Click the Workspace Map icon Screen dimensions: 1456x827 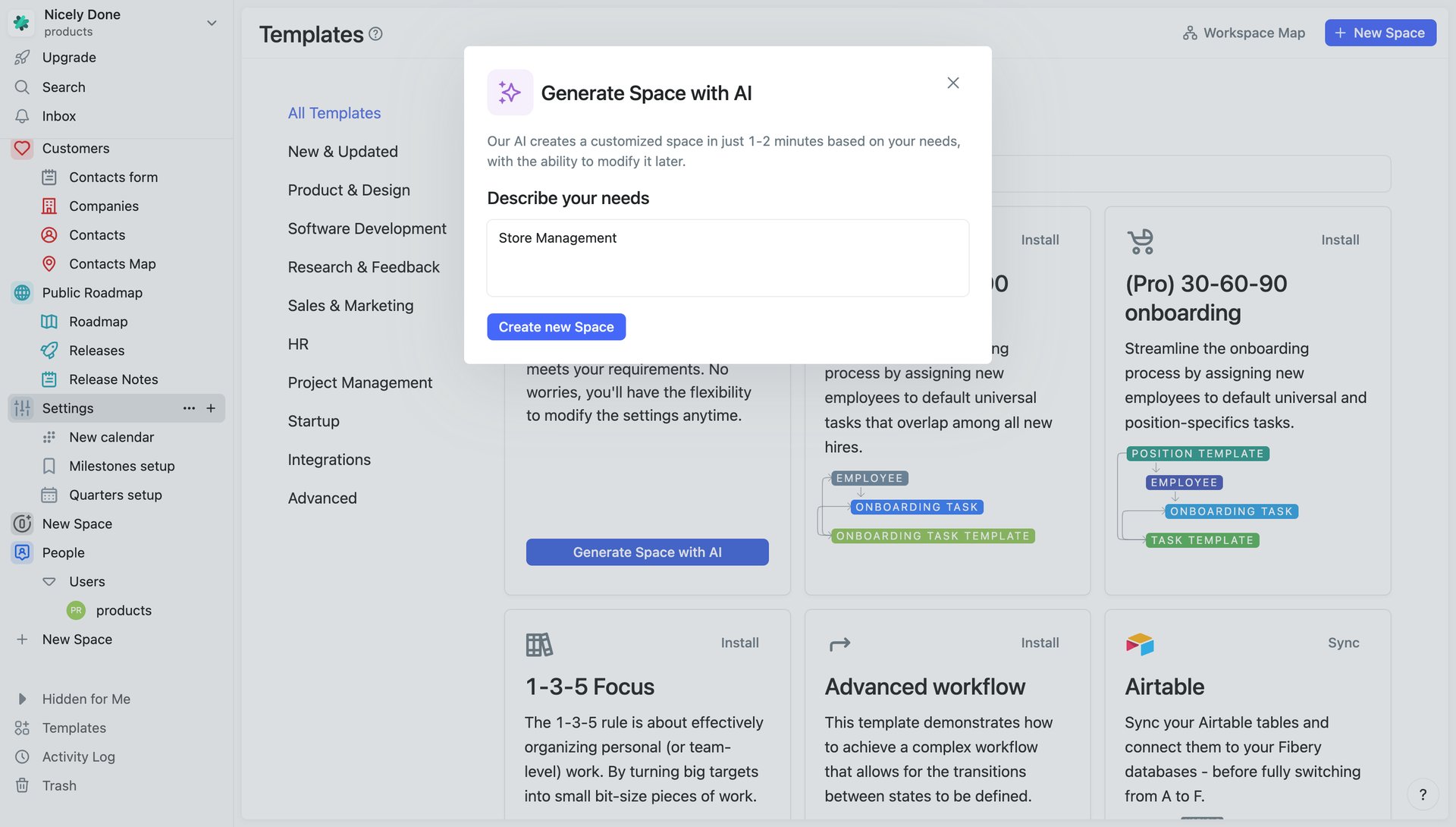pos(1189,33)
